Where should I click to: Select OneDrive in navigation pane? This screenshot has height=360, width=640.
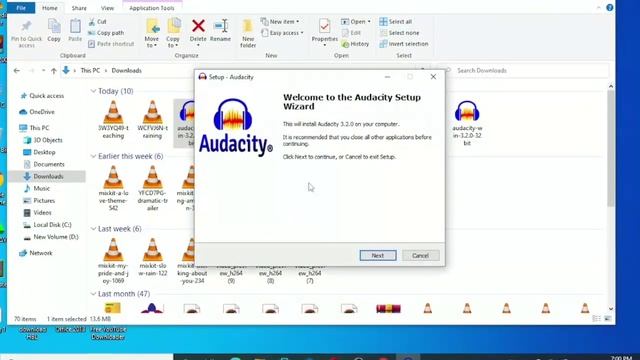pos(42,112)
